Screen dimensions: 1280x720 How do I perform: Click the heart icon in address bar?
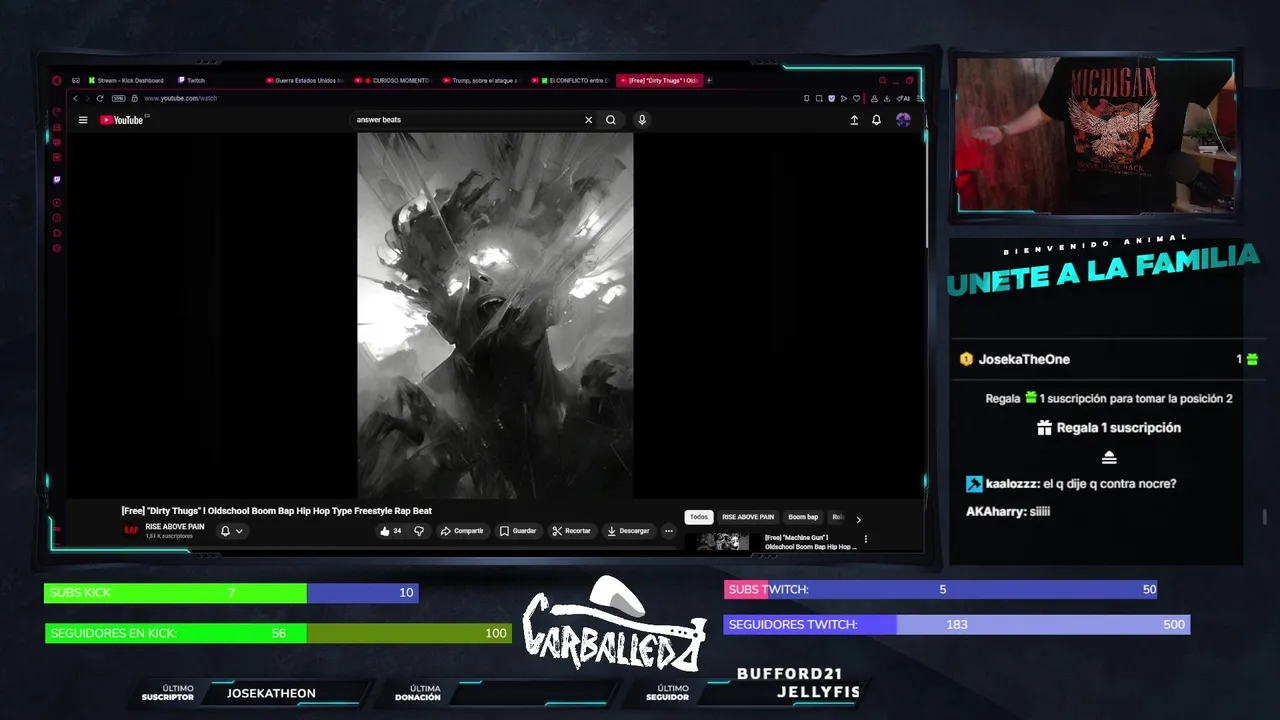click(856, 98)
